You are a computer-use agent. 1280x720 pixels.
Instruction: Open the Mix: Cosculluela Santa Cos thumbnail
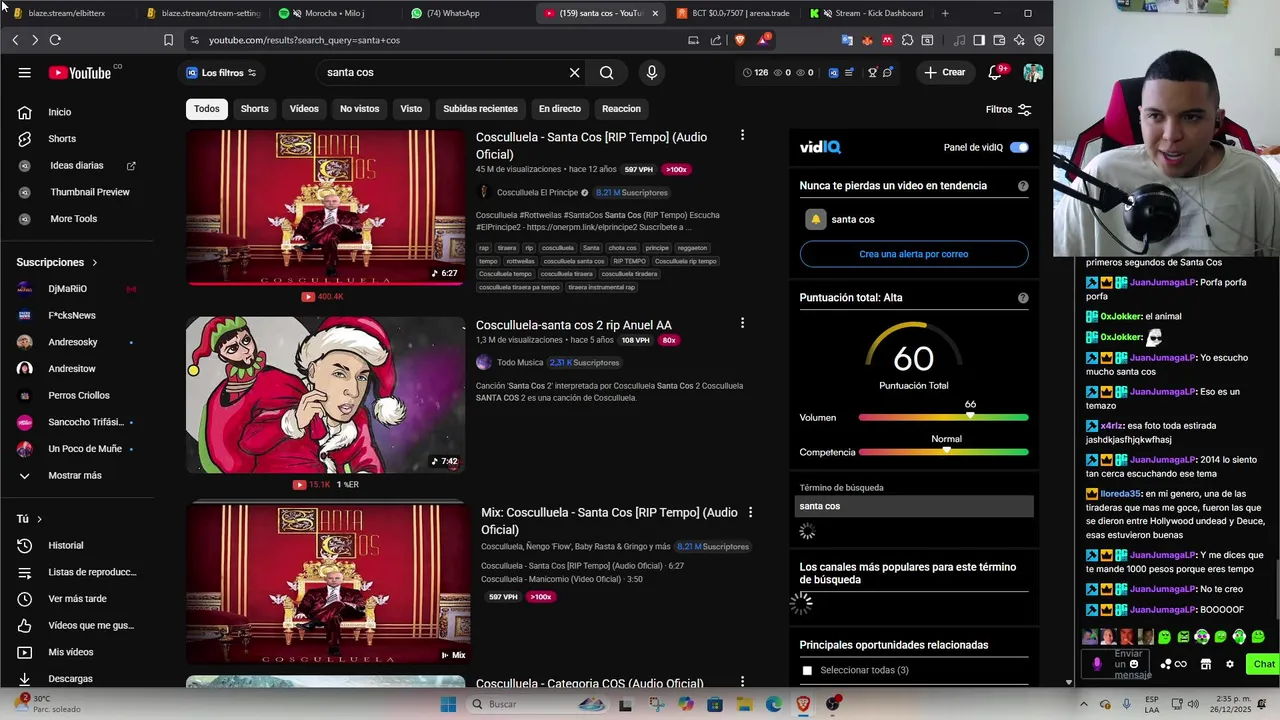click(327, 584)
